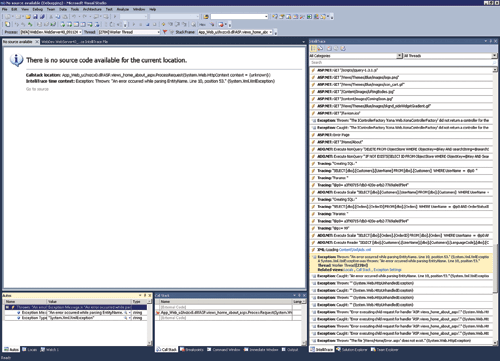Toggle auto-hide pin on Autos panel

pos(145,295)
